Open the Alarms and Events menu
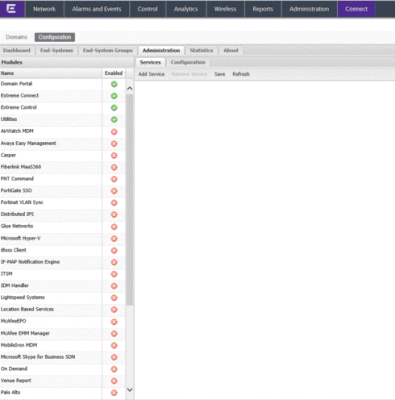This screenshot has width=395, height=400. 97,9
